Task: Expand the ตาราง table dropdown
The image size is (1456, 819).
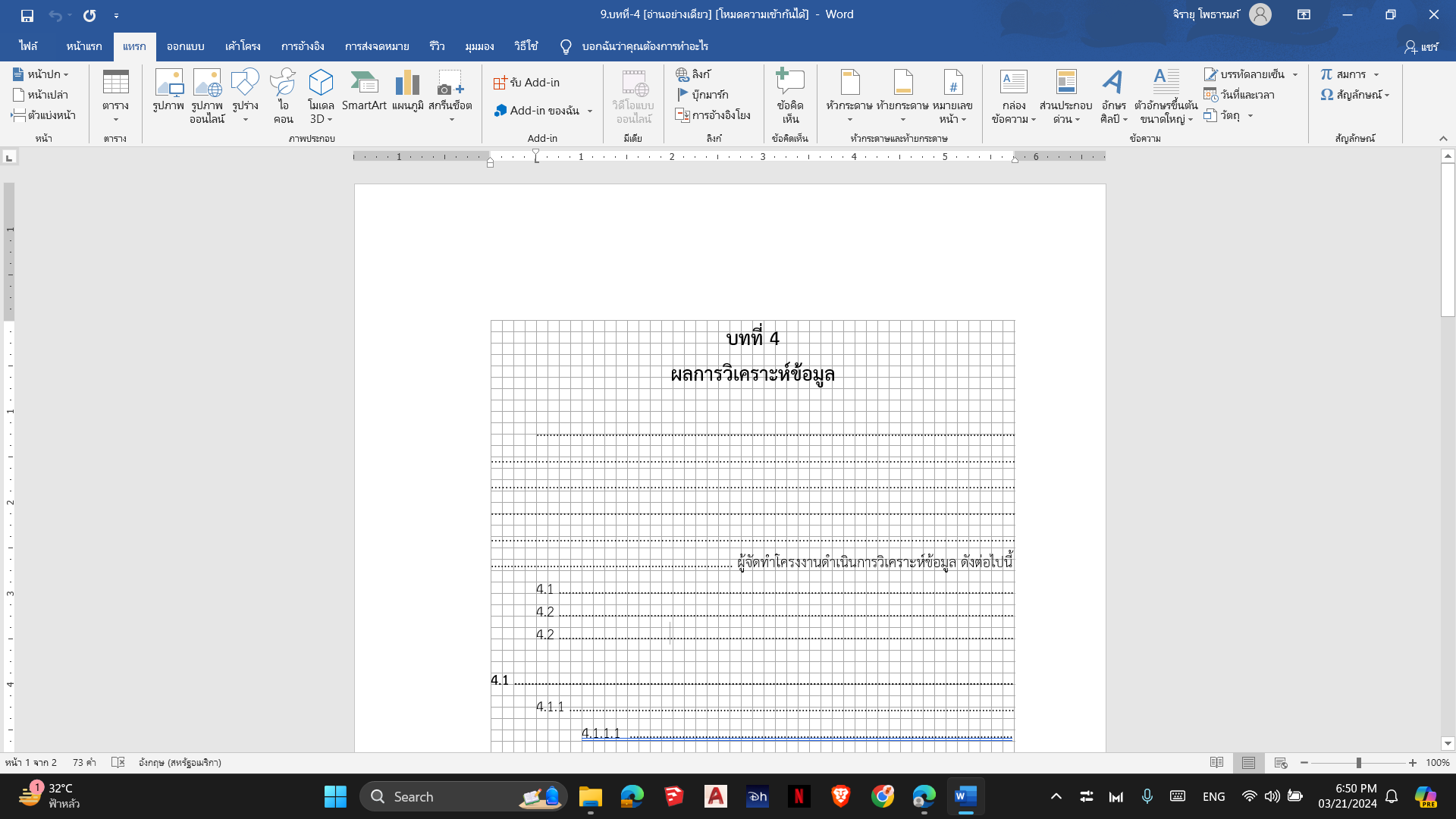Action: (x=115, y=119)
